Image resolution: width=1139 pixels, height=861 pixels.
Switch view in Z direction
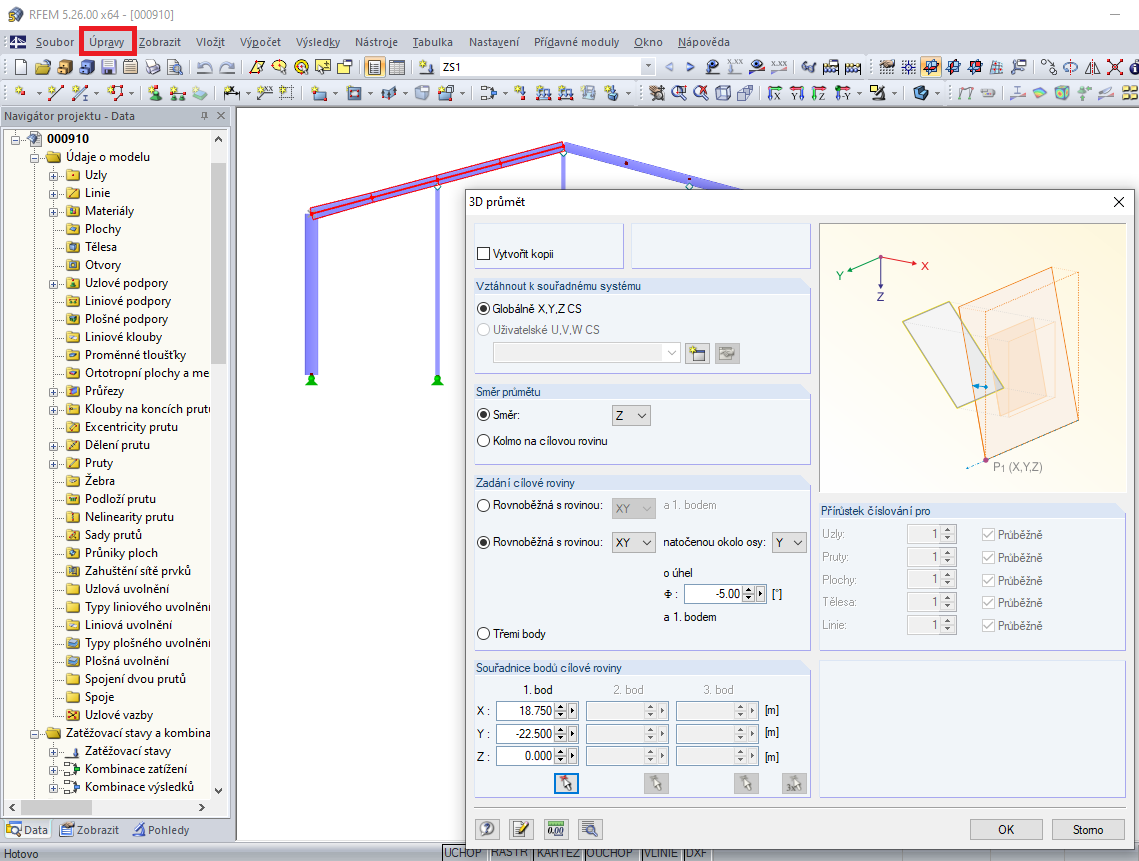[x=819, y=93]
